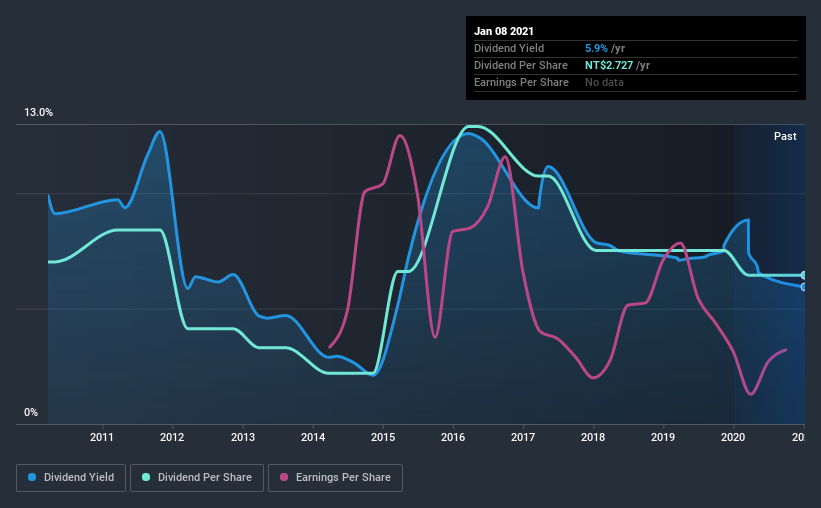
Task: Click the 2017 x-axis label
Action: [523, 437]
